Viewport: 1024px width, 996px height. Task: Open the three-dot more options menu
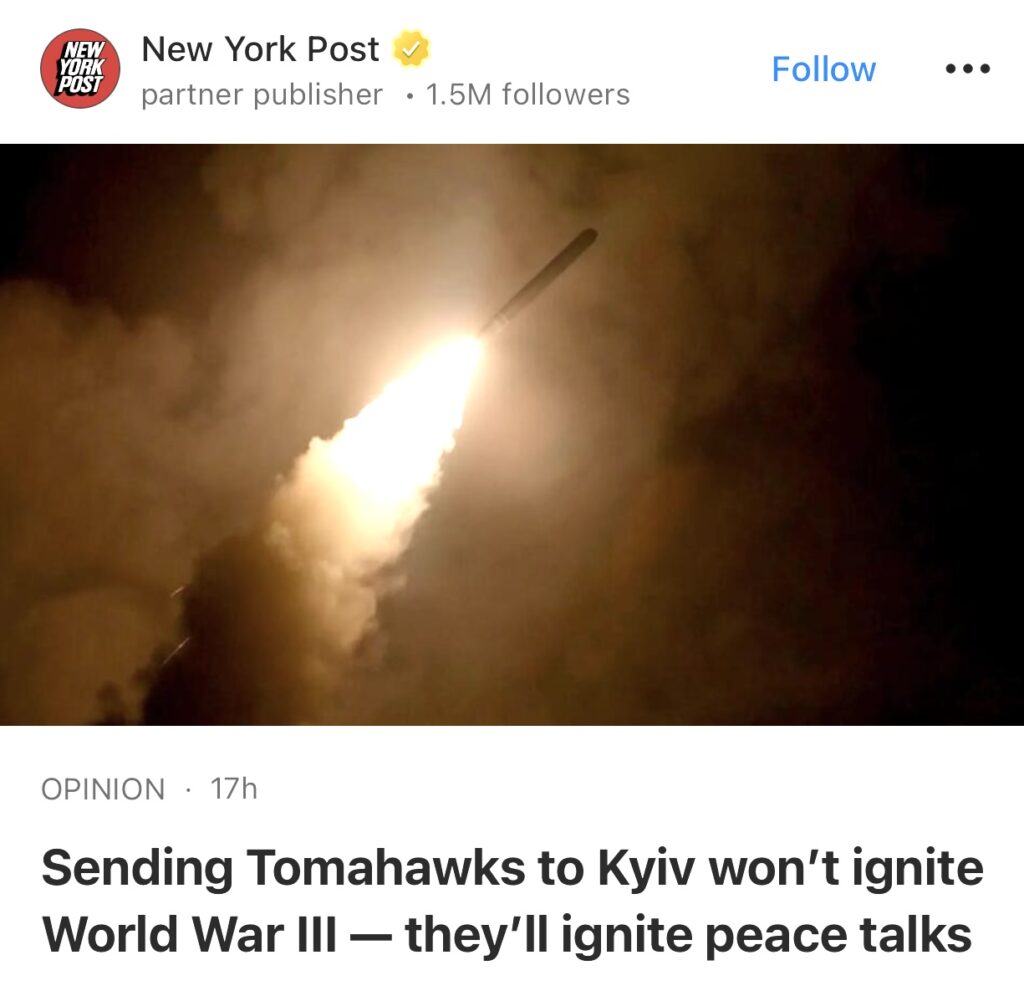click(x=968, y=68)
